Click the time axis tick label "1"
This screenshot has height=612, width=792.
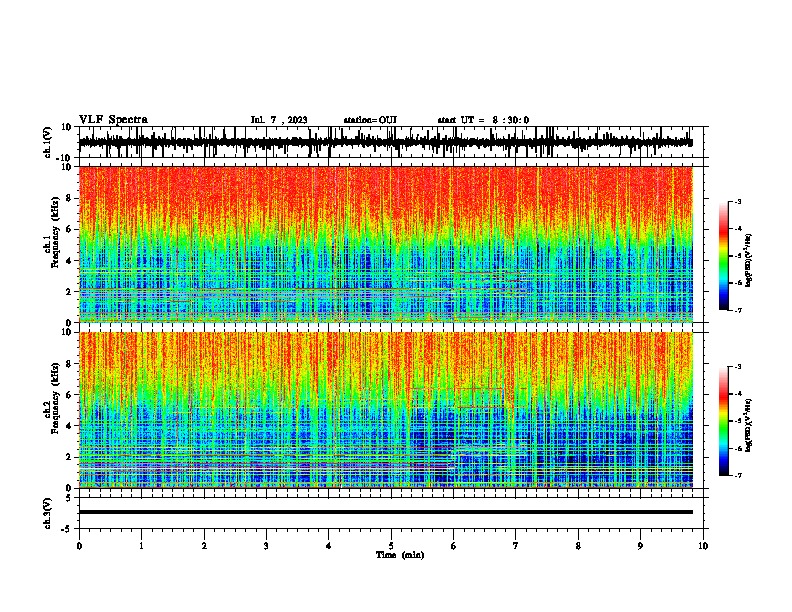point(142,546)
